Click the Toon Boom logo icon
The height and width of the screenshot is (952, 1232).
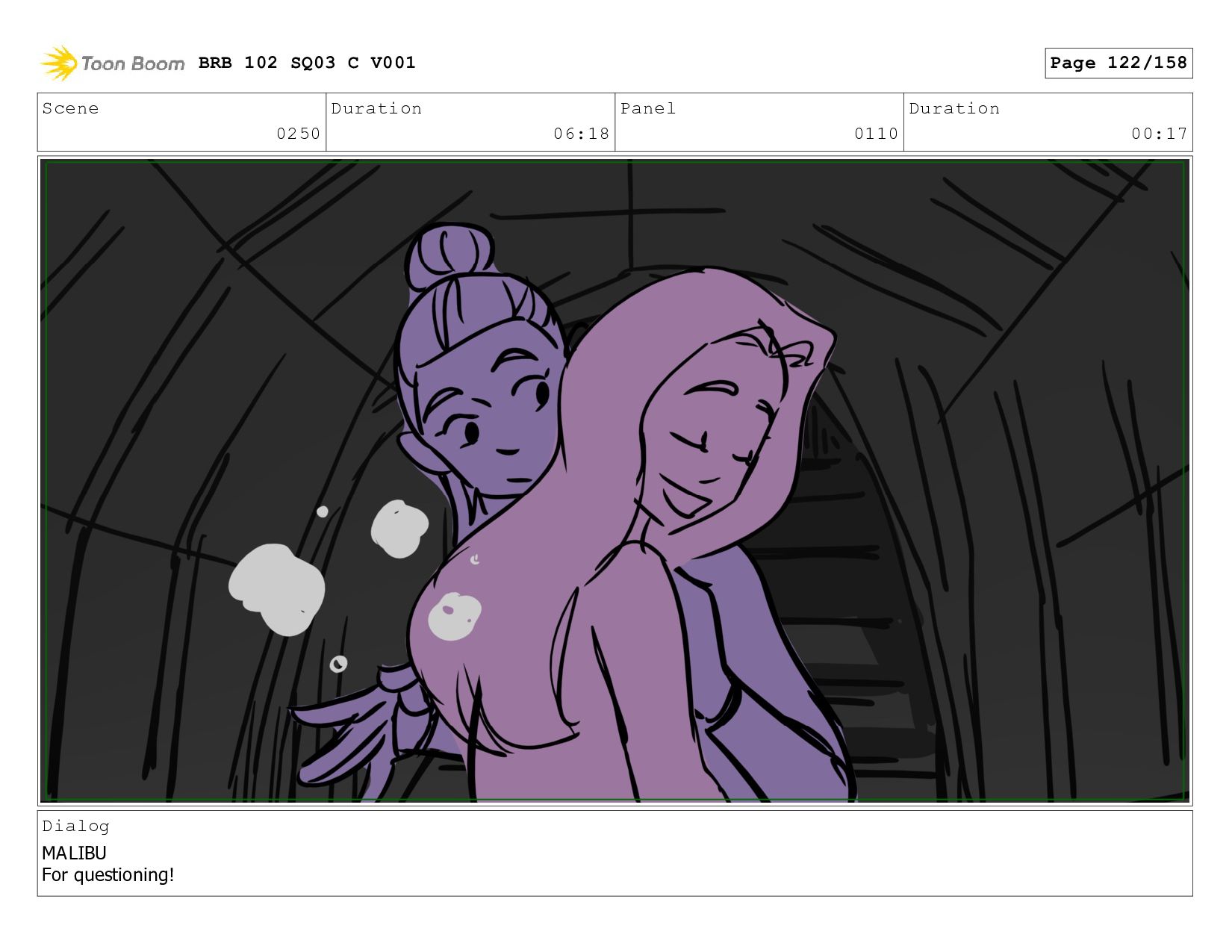coord(59,63)
